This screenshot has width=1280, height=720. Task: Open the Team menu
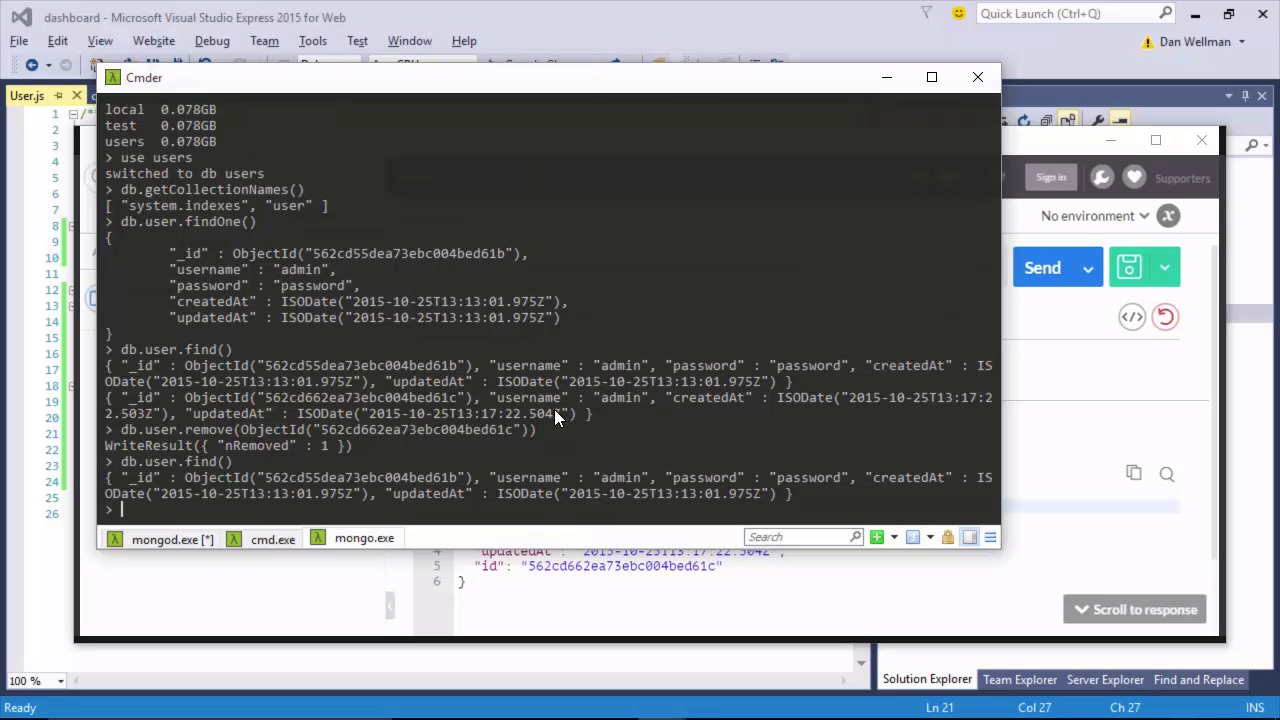click(264, 41)
